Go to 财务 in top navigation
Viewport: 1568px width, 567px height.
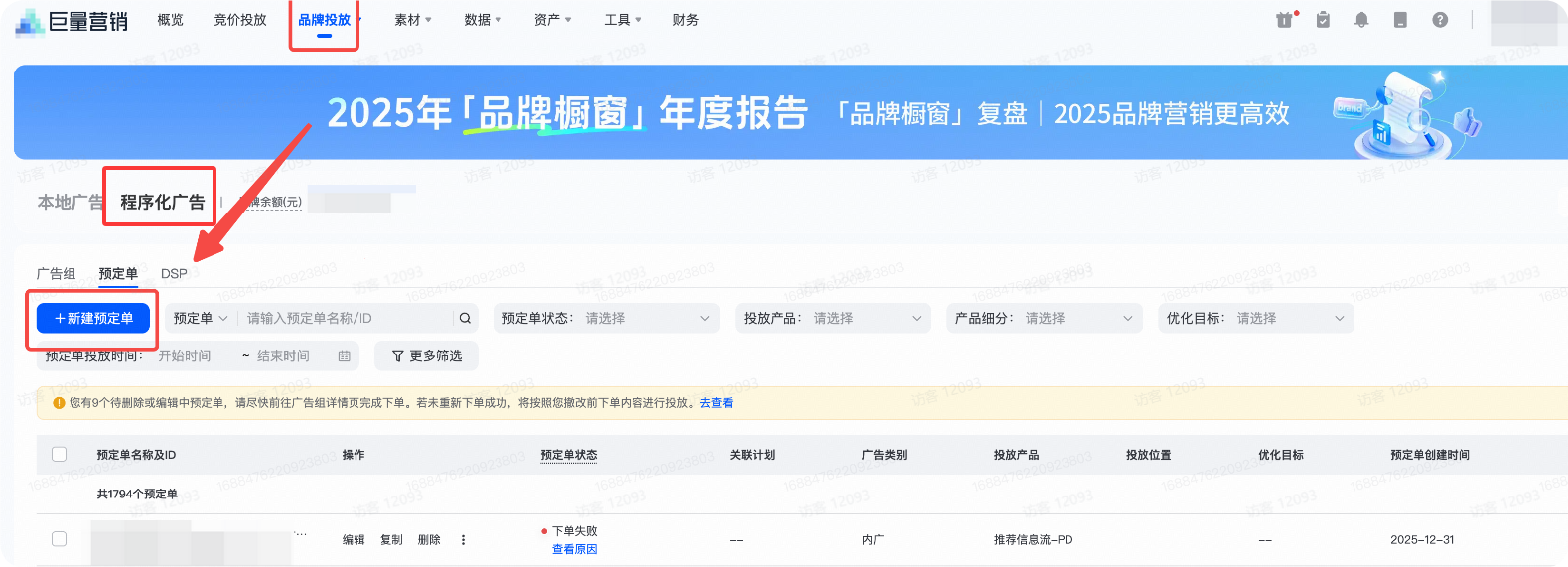pyautogui.click(x=685, y=20)
